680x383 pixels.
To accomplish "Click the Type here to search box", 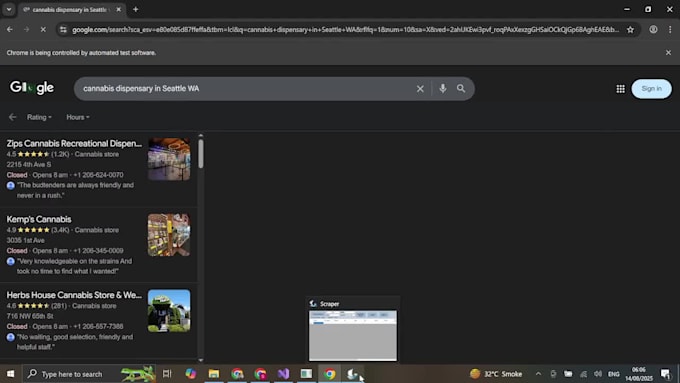I will point(89,373).
